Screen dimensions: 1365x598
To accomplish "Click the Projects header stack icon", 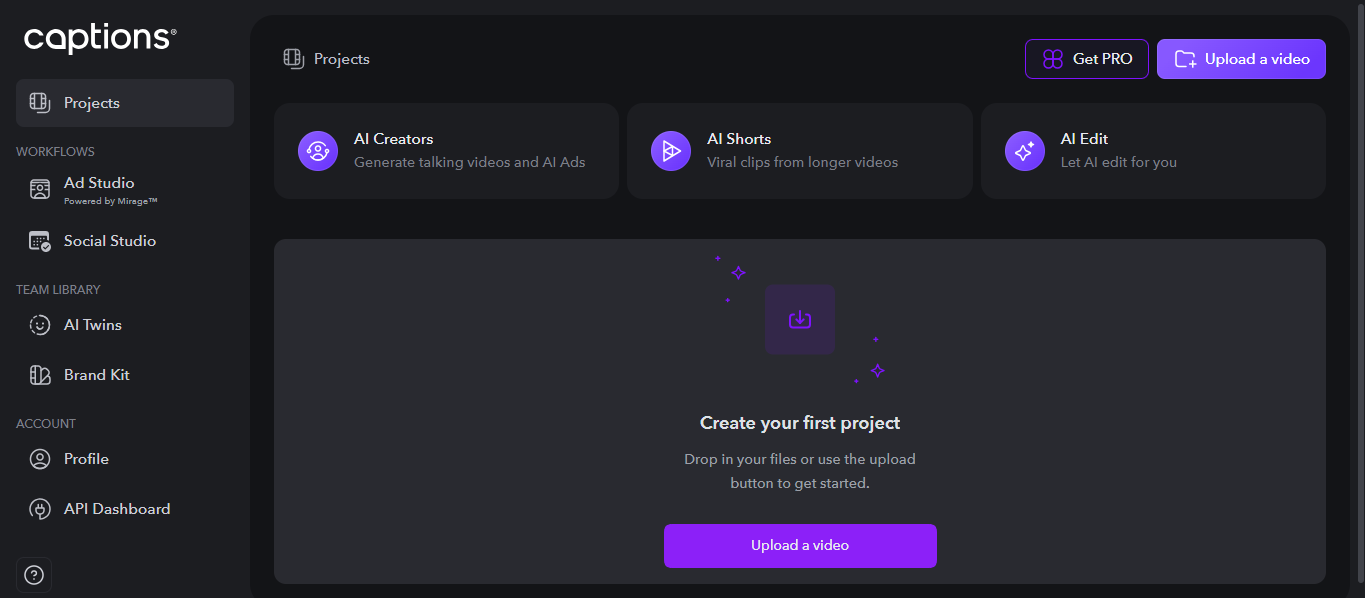I will pyautogui.click(x=292, y=59).
